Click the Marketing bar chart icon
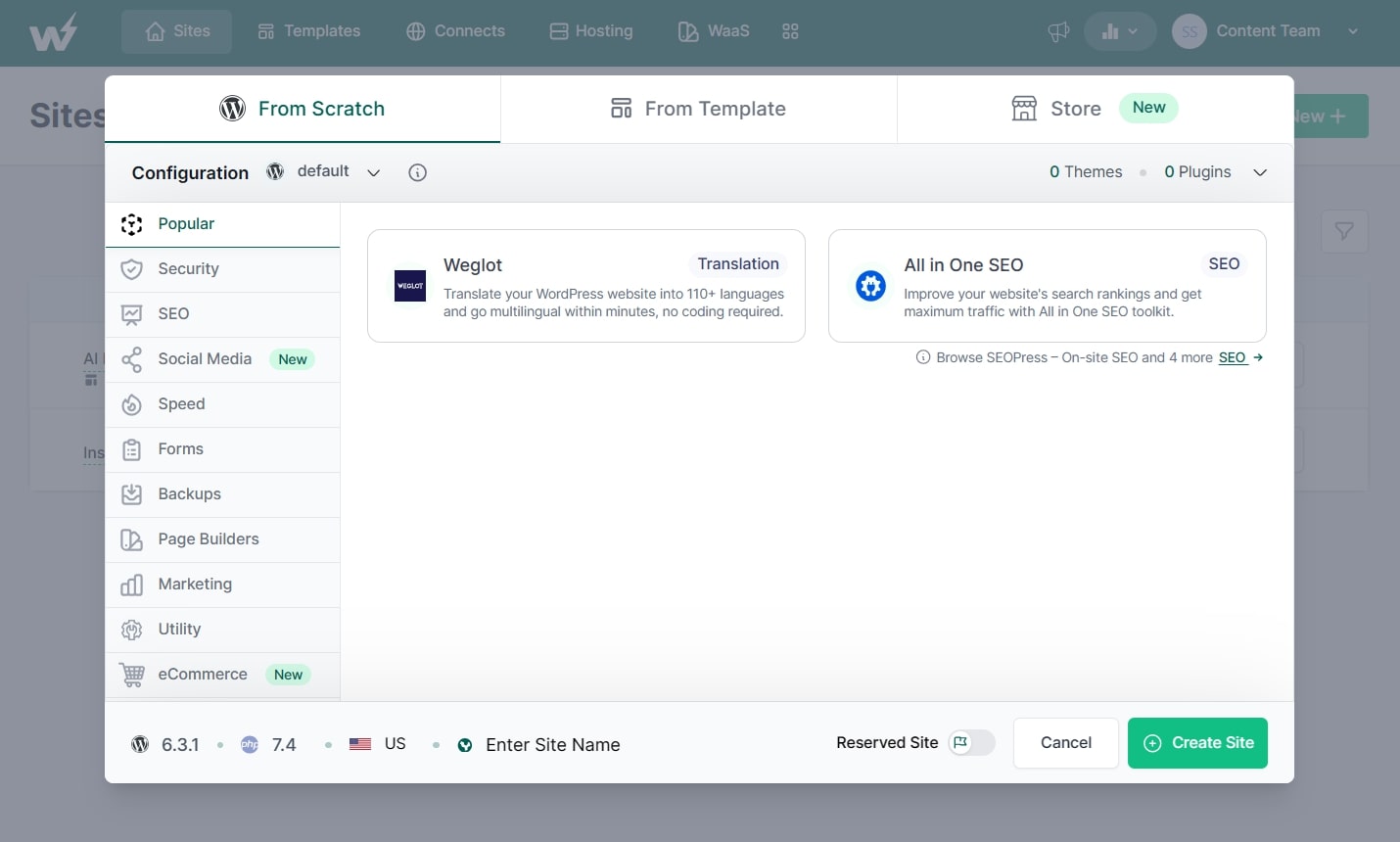This screenshot has width=1400, height=842. [x=132, y=585]
